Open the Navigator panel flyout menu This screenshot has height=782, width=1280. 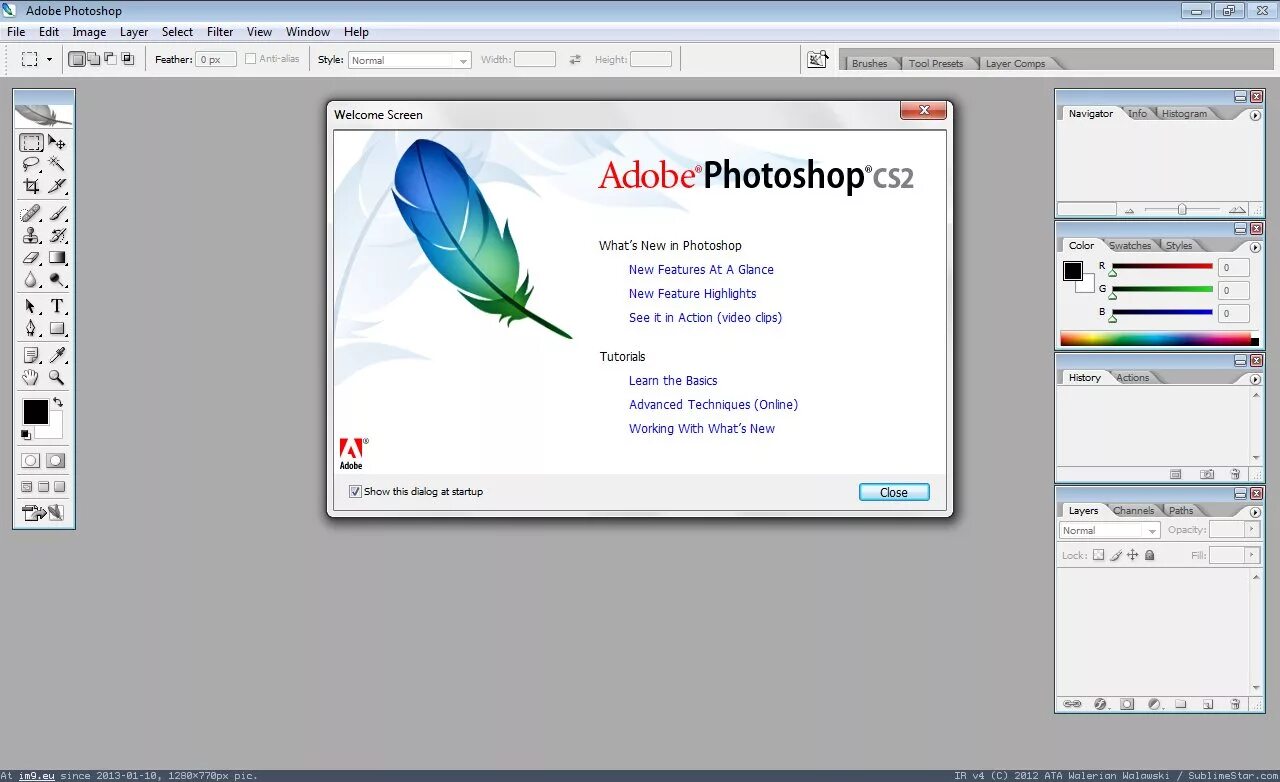pyautogui.click(x=1256, y=115)
